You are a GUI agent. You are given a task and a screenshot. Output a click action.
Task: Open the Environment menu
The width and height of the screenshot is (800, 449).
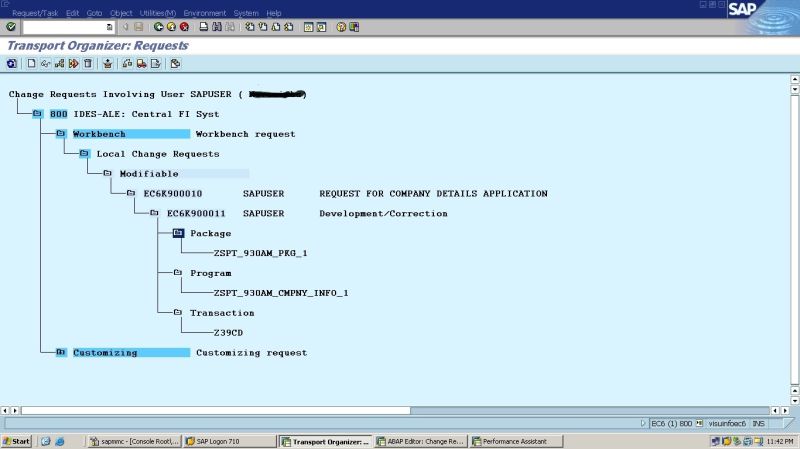[205, 13]
